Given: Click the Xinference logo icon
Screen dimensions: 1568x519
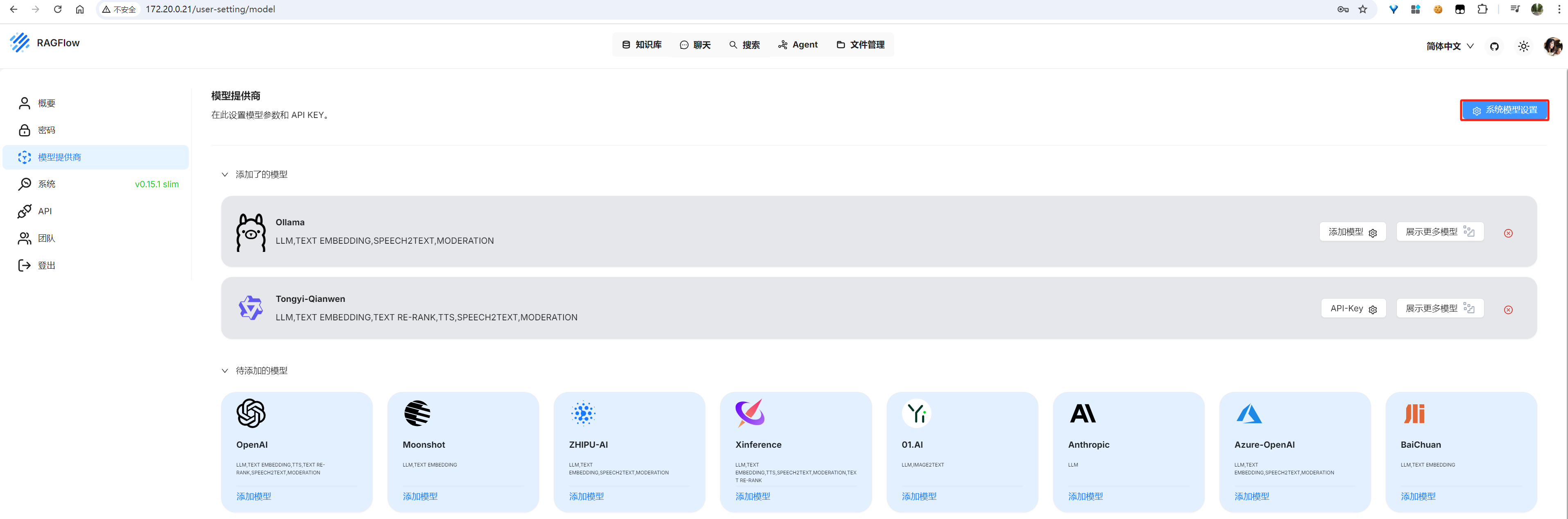Looking at the screenshot, I should click(749, 414).
